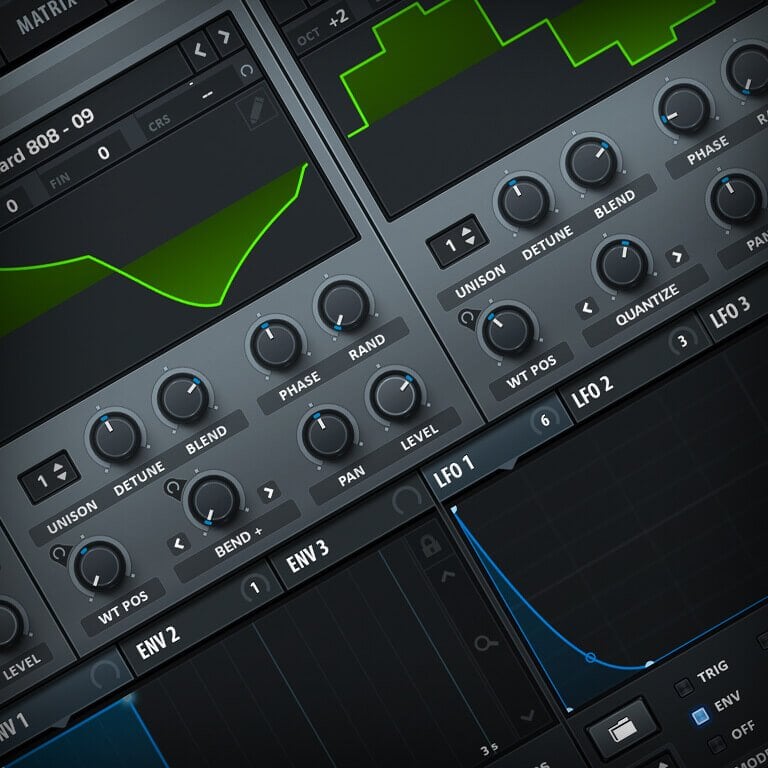The image size is (768, 768).
Task: Click the OSC B WT POS knob
Action: 508,330
